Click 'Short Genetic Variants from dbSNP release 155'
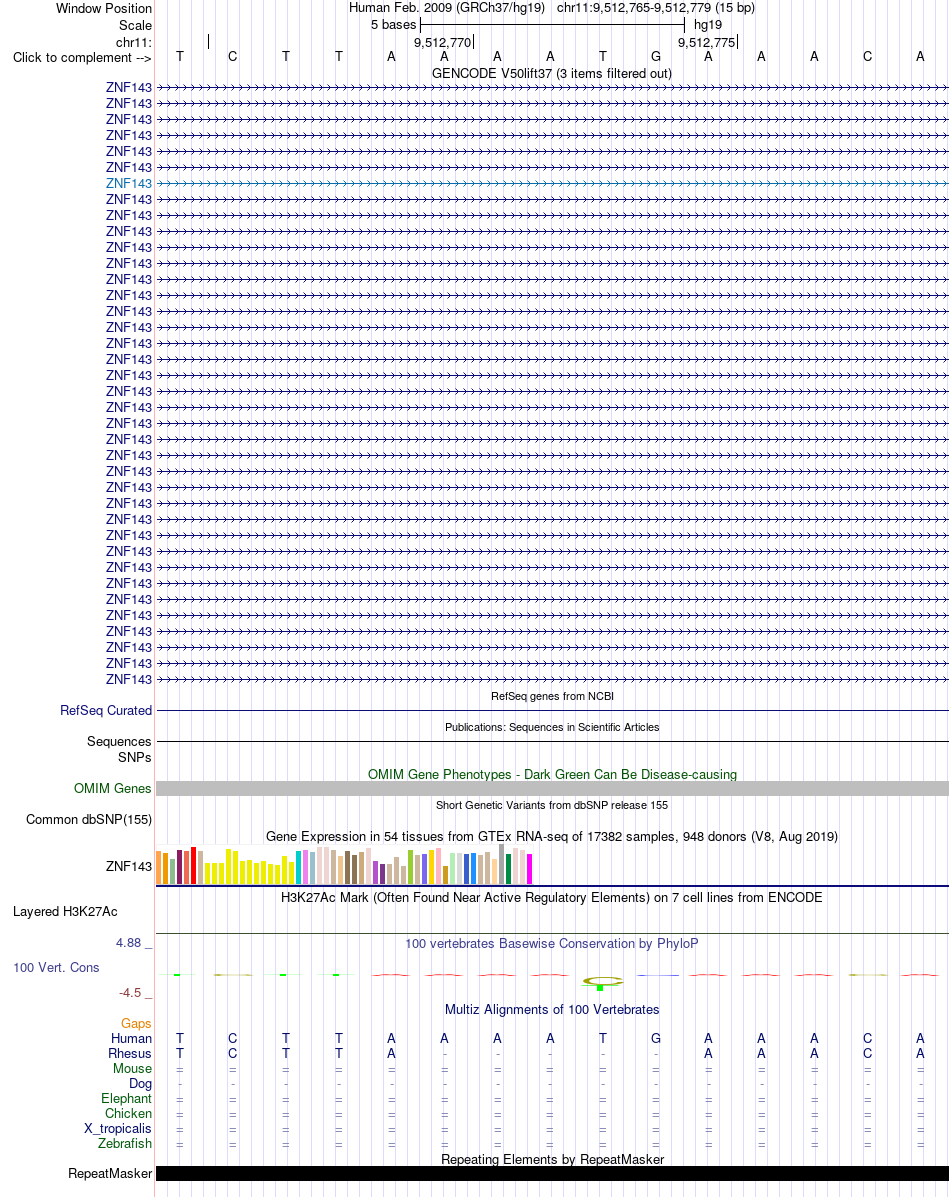Screen dimensions: 950x1197 click(x=552, y=805)
